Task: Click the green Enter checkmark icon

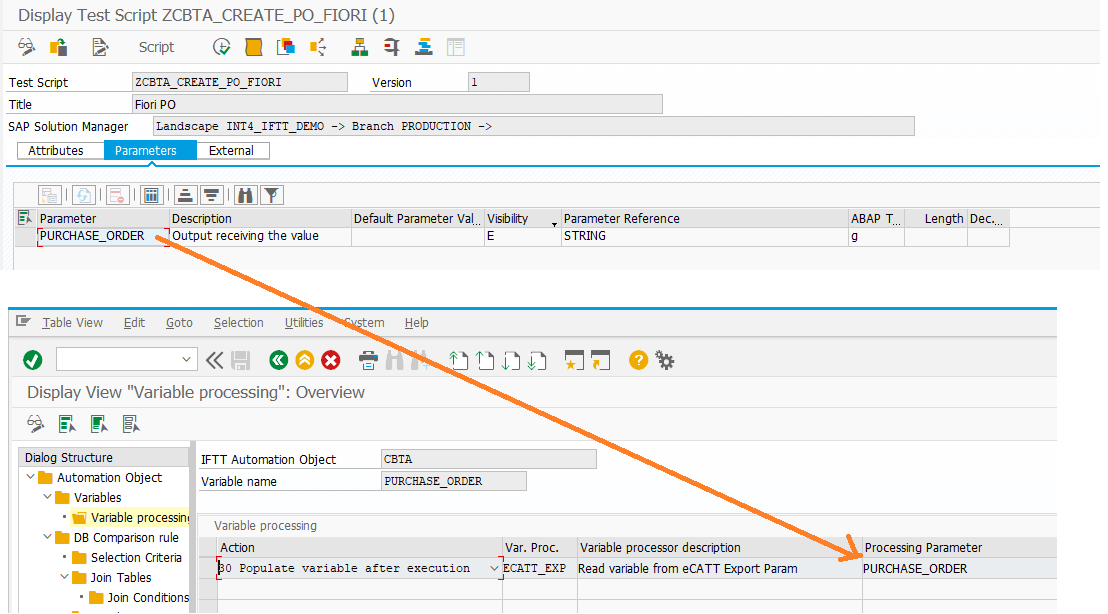Action: pyautogui.click(x=33, y=360)
